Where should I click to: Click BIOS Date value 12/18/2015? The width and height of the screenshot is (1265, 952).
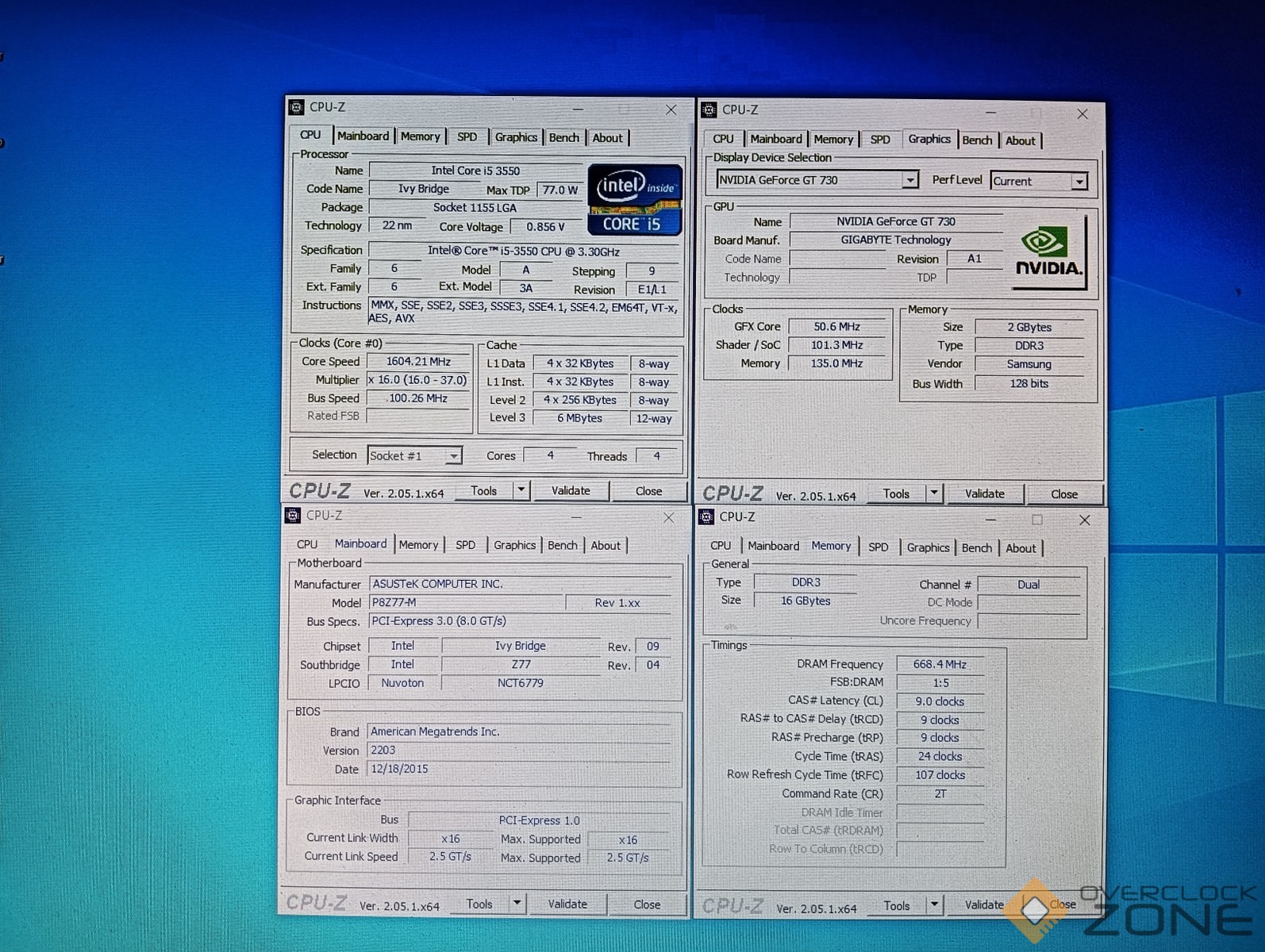tap(520, 769)
